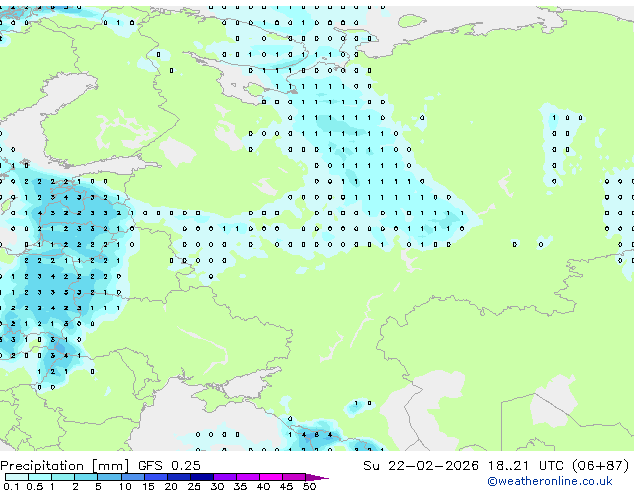The image size is (634, 490).
Task: Select the 10–15 mm legend swatch
Action: click(x=132, y=477)
